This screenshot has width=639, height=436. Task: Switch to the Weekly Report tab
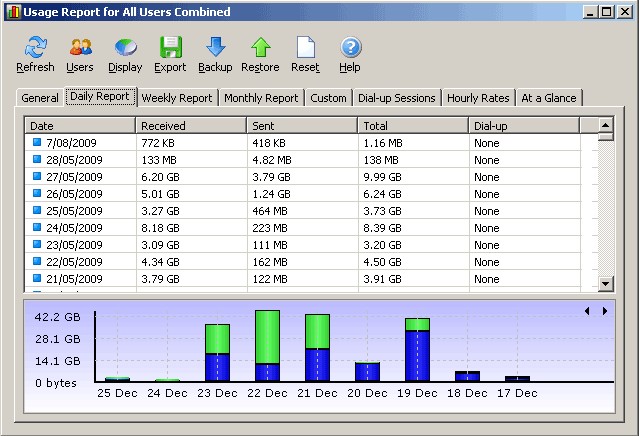pyautogui.click(x=176, y=98)
